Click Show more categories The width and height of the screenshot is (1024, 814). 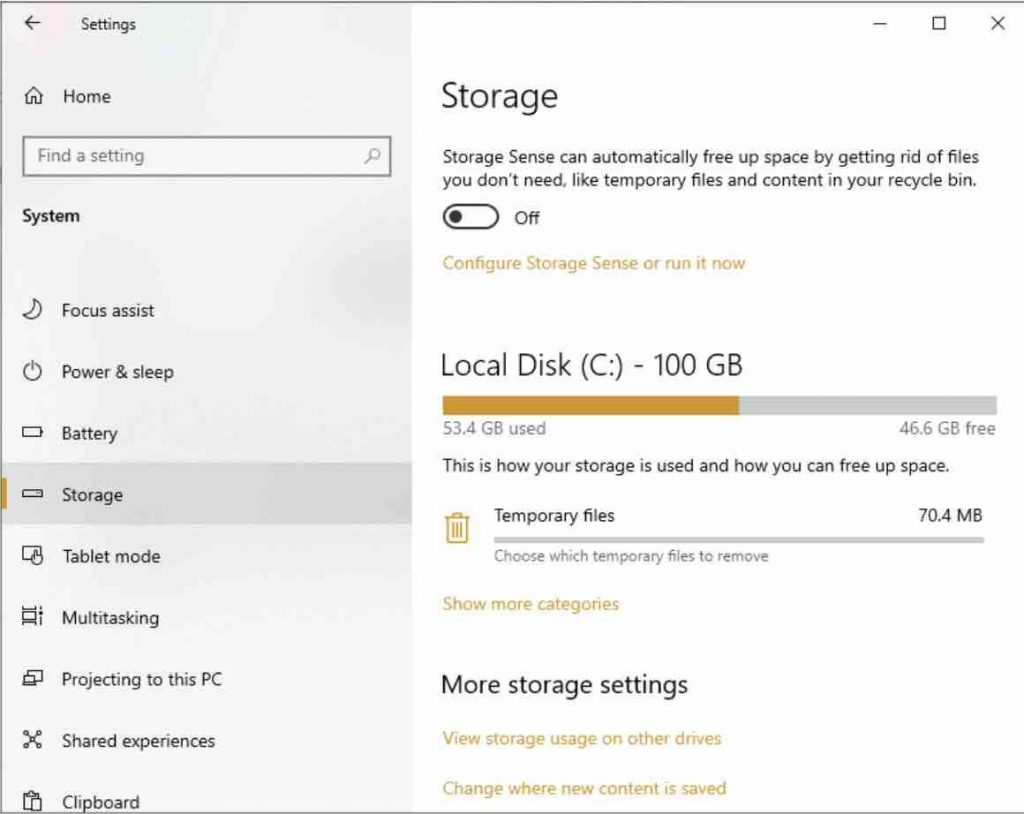click(x=530, y=604)
